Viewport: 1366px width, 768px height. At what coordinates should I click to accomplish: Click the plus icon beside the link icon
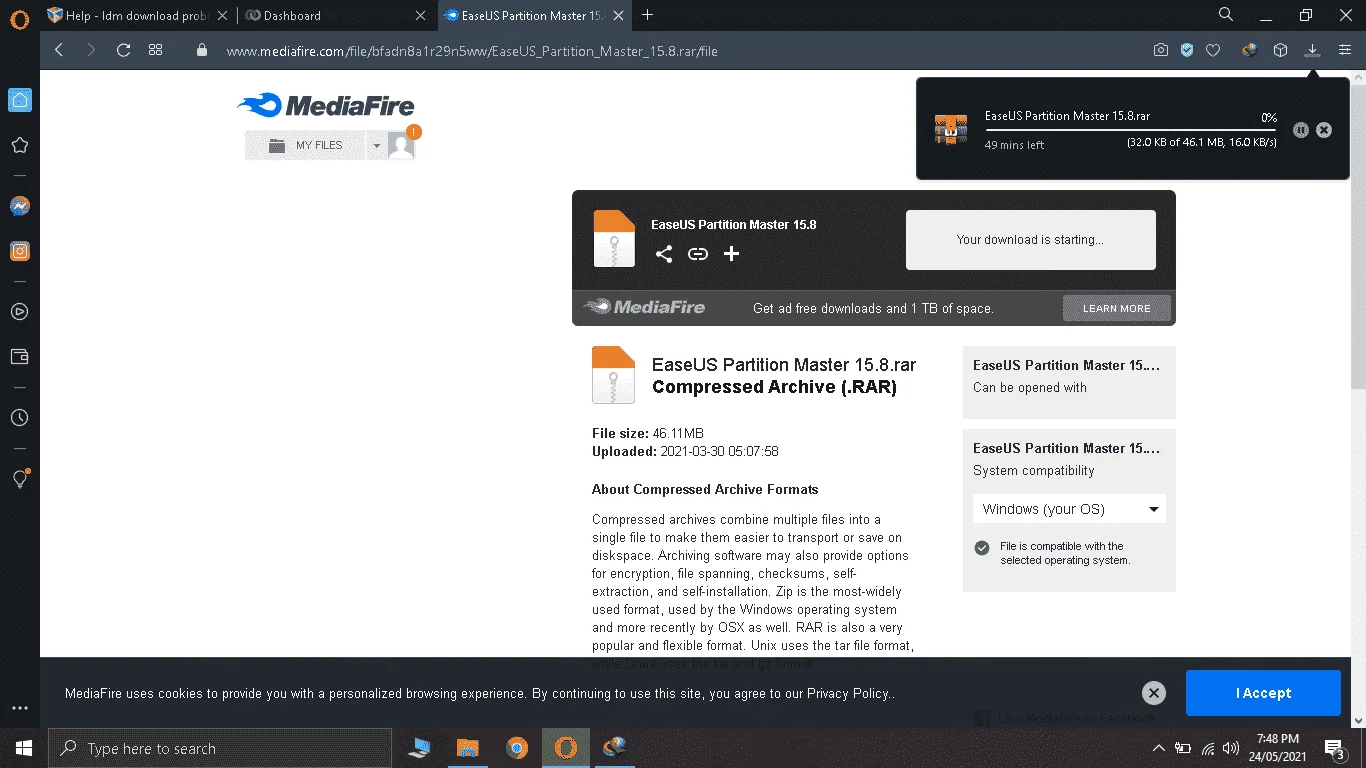(x=731, y=254)
